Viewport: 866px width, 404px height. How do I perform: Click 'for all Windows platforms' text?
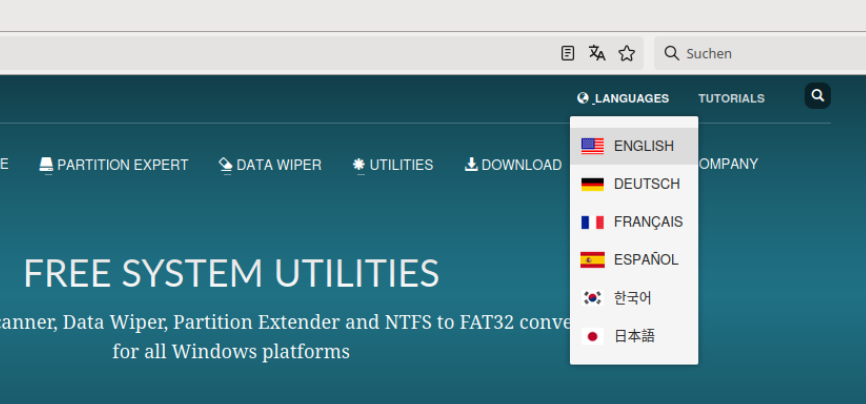(231, 351)
